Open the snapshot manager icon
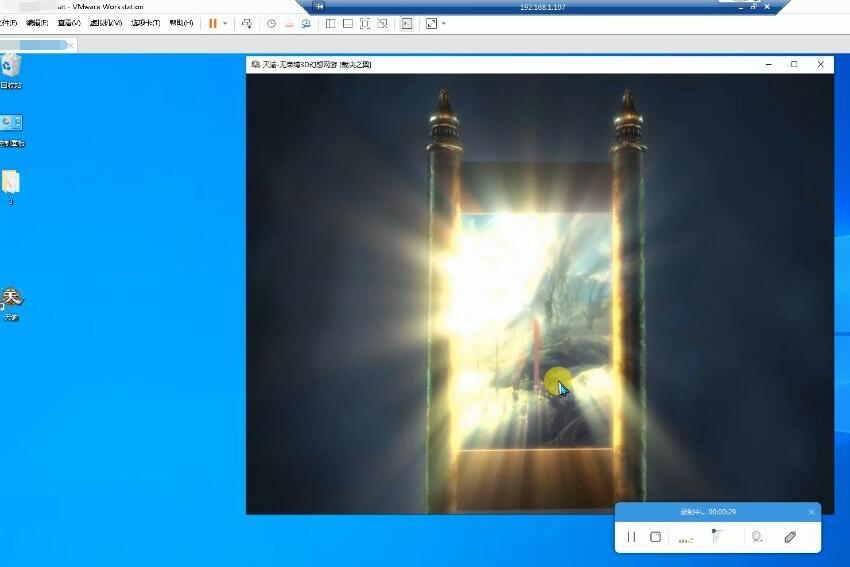This screenshot has width=850, height=567. click(x=306, y=23)
